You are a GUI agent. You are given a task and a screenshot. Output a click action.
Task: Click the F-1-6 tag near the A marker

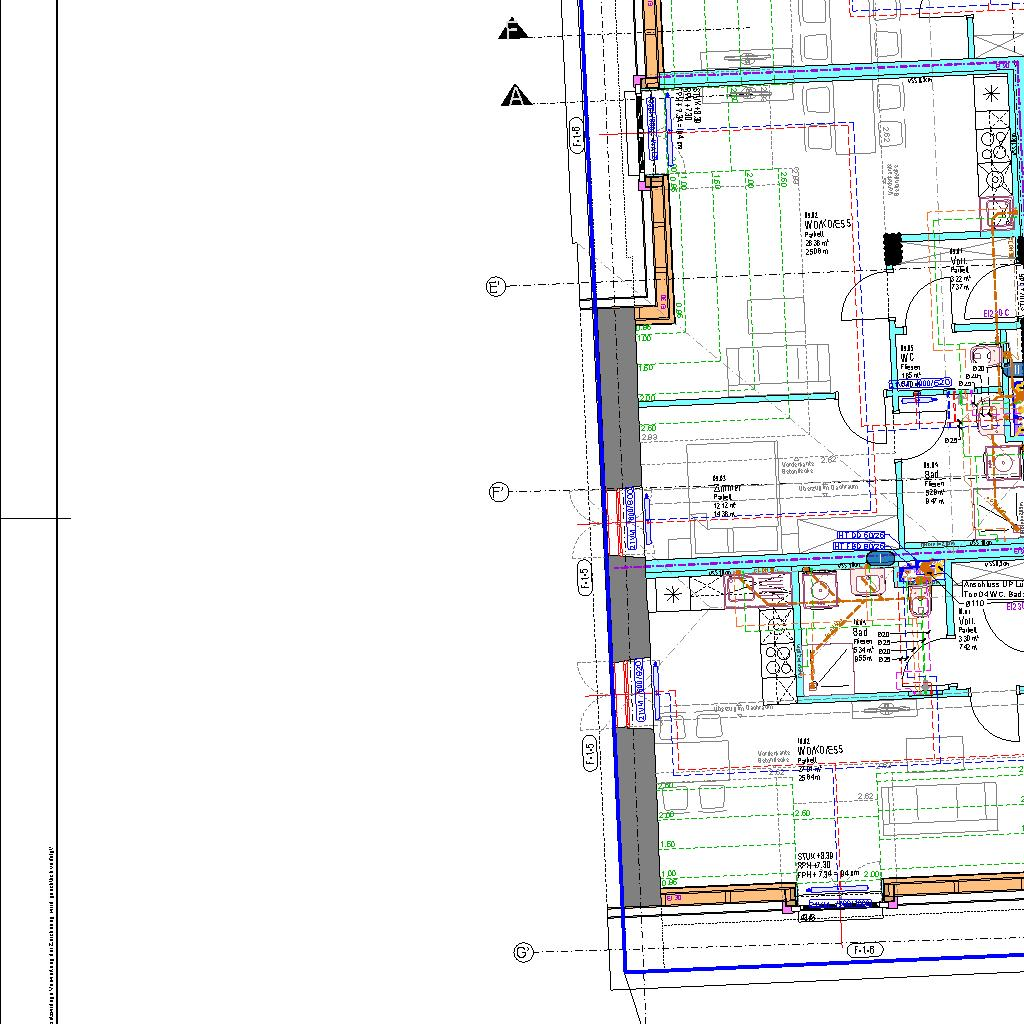(x=577, y=135)
